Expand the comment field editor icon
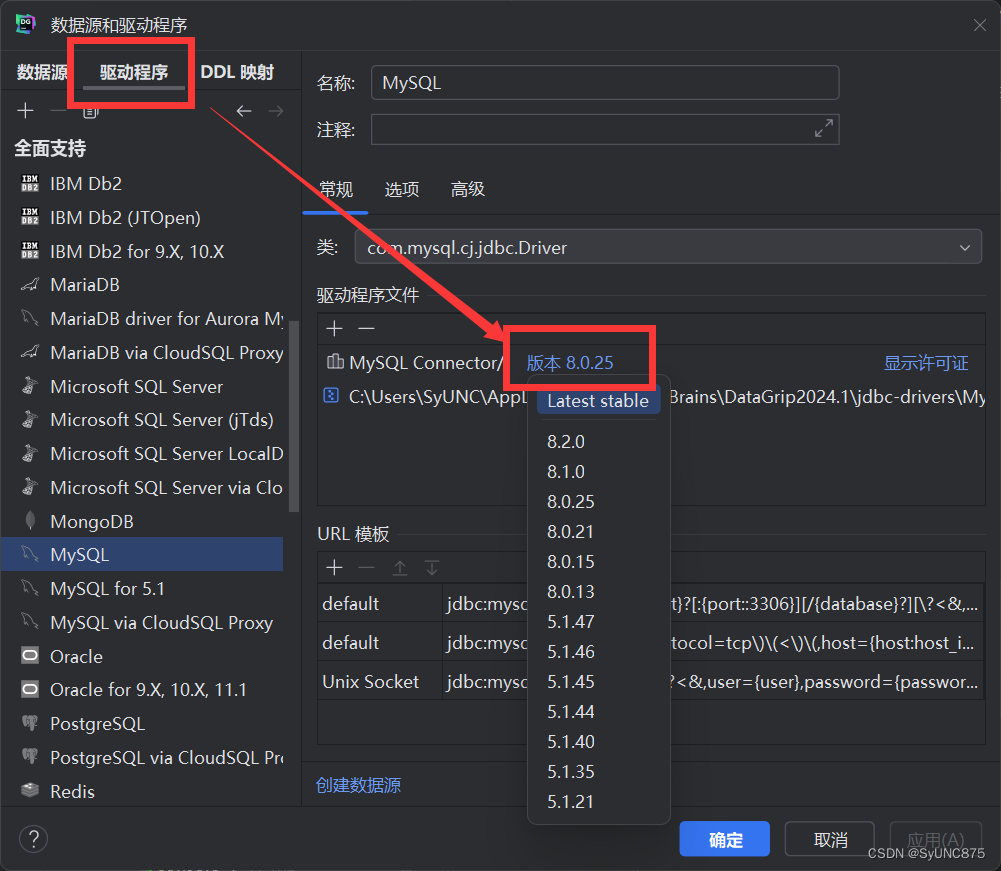1001x871 pixels. (x=824, y=128)
